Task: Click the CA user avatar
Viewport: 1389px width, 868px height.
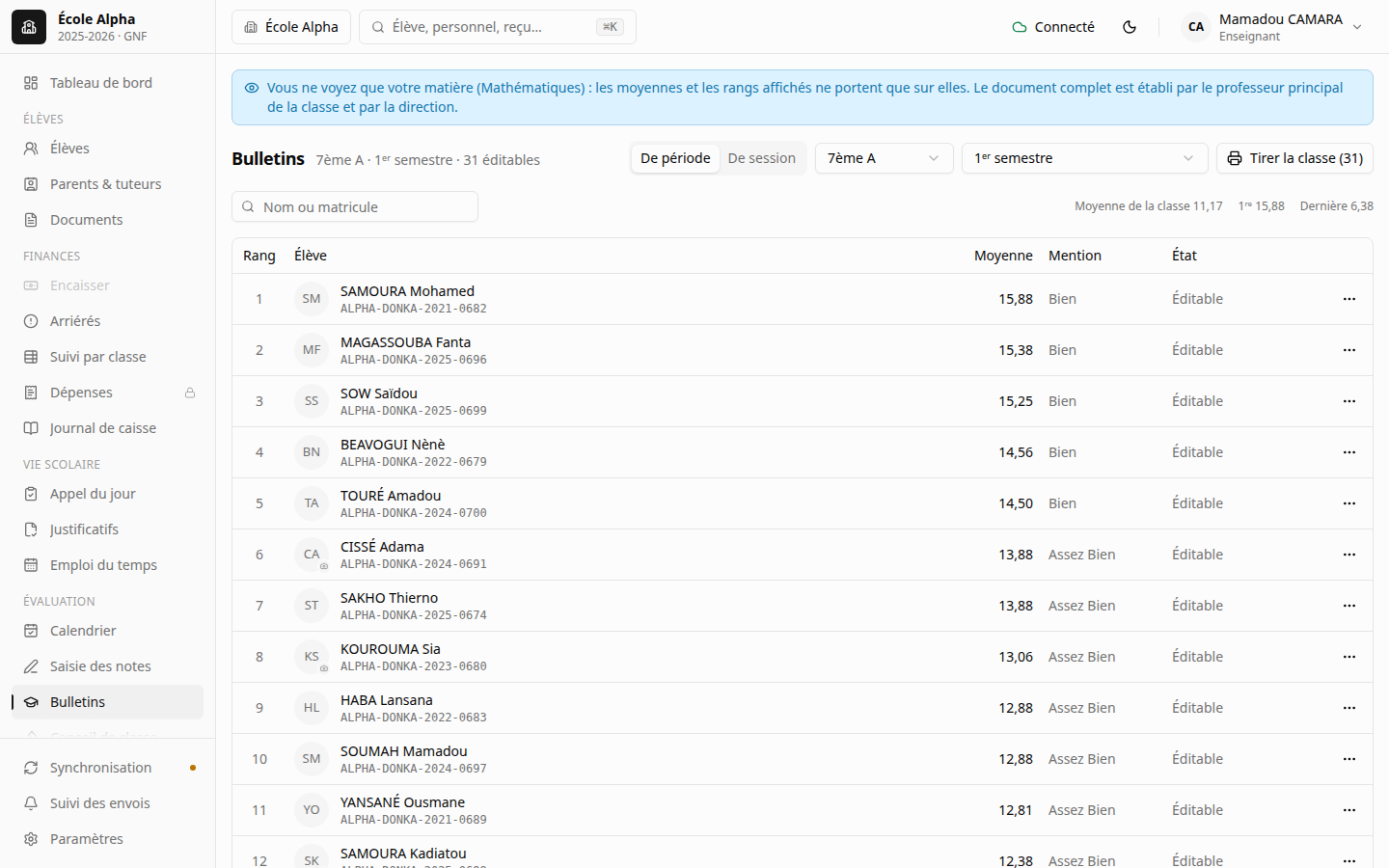Action: pyautogui.click(x=1196, y=27)
